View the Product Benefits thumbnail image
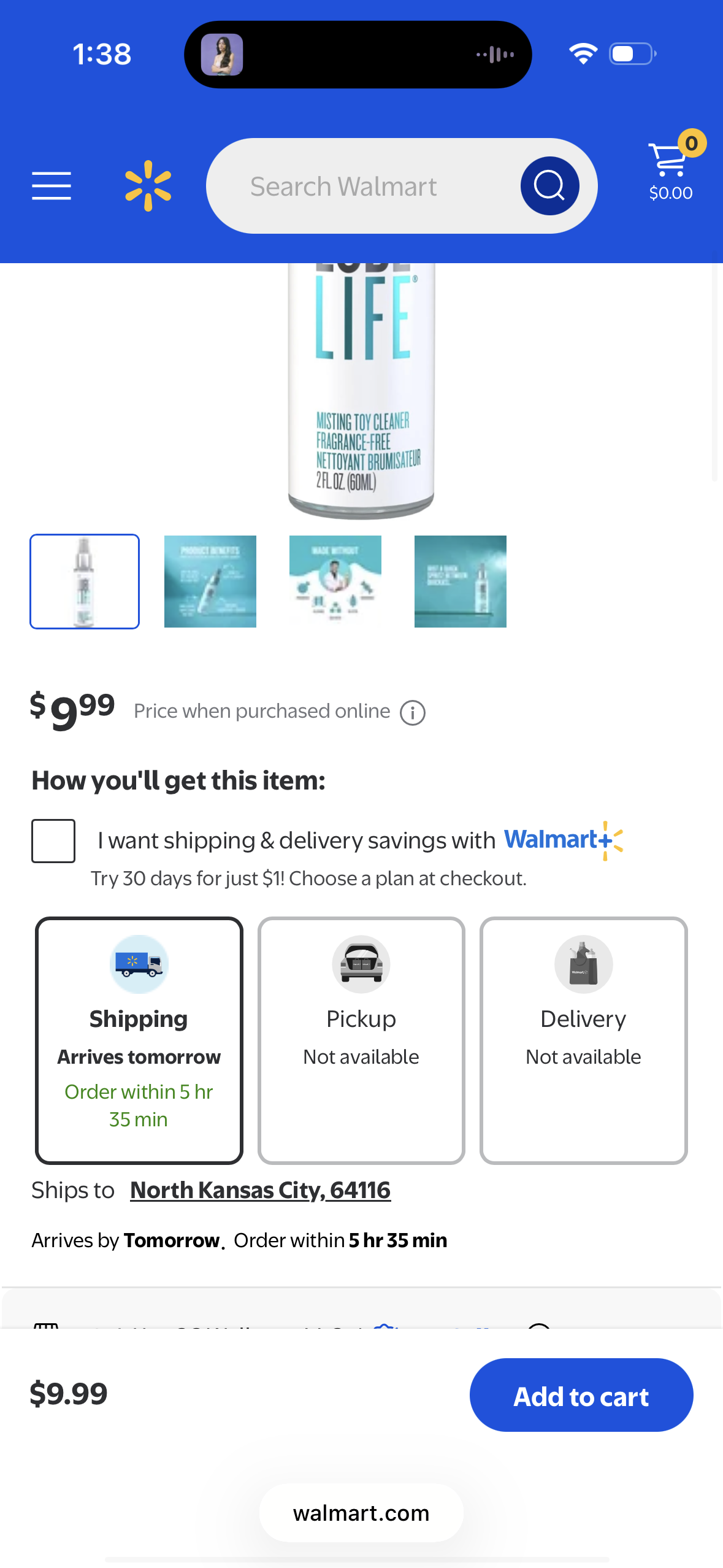This screenshot has height=1568, width=723. click(210, 582)
